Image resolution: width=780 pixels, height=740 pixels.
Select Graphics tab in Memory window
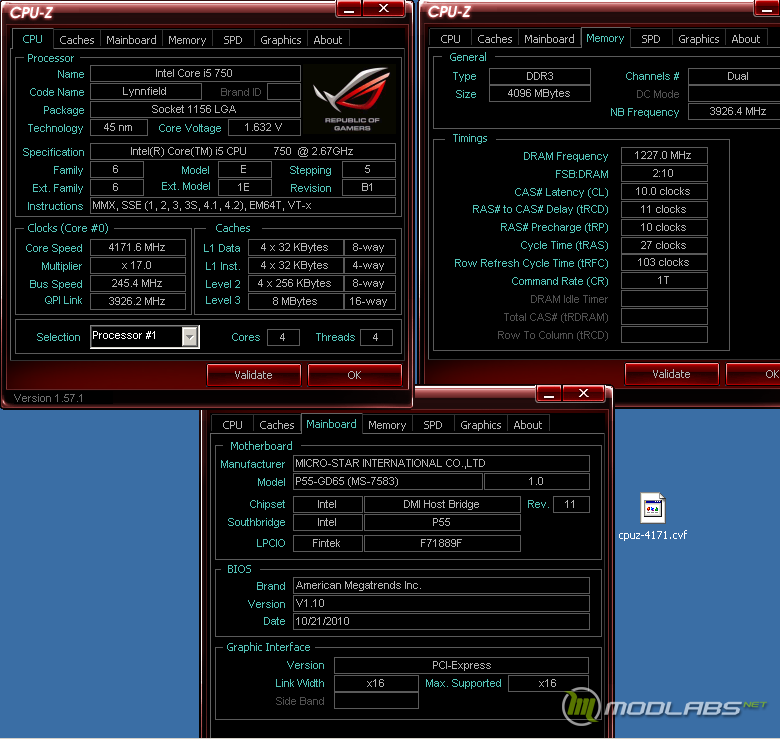[x=698, y=39]
